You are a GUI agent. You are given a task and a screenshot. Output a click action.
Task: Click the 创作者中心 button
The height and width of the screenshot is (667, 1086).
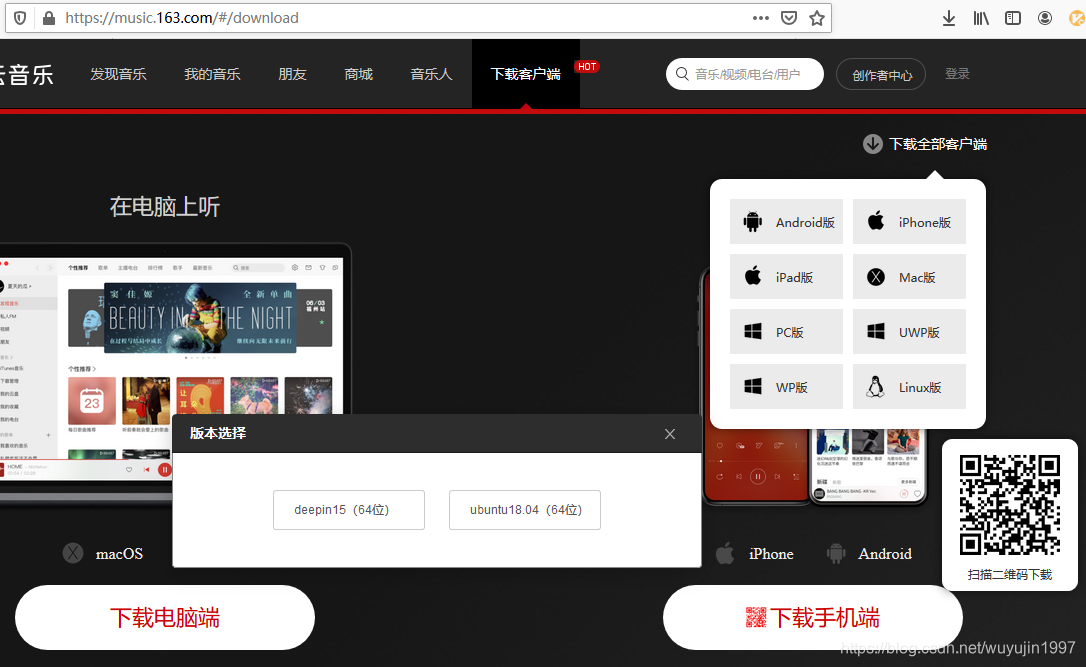point(881,75)
